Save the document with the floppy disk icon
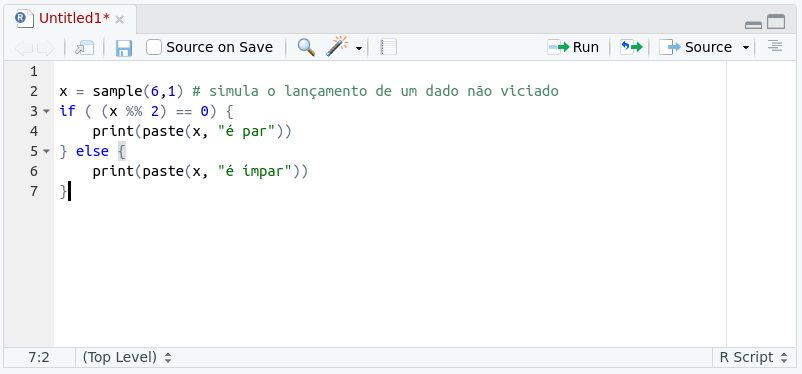 pyautogui.click(x=124, y=48)
